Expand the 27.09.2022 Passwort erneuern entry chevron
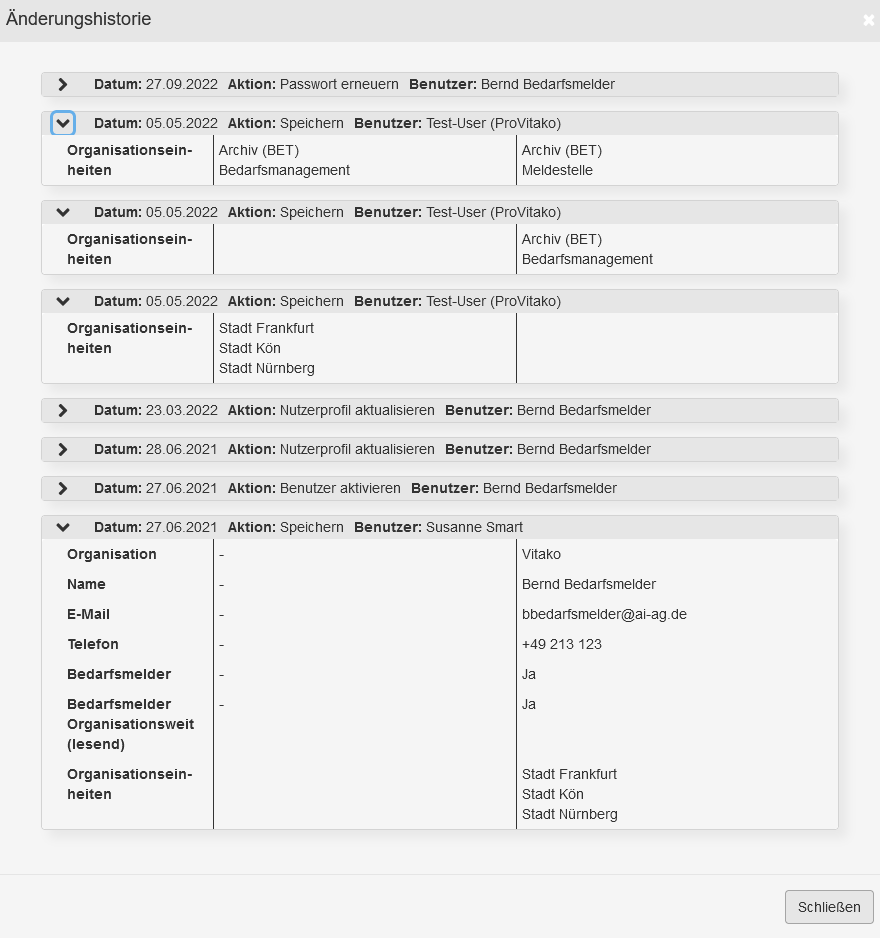Image resolution: width=880 pixels, height=938 pixels. pos(63,85)
